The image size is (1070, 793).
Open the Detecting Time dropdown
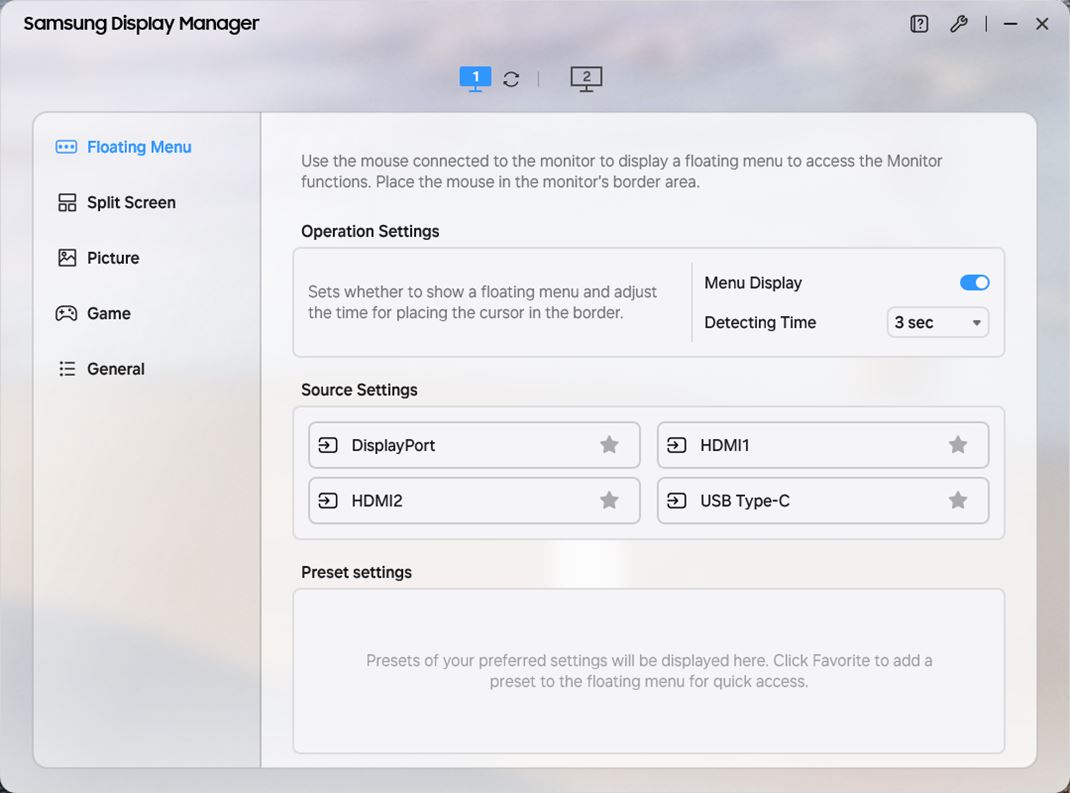[938, 322]
